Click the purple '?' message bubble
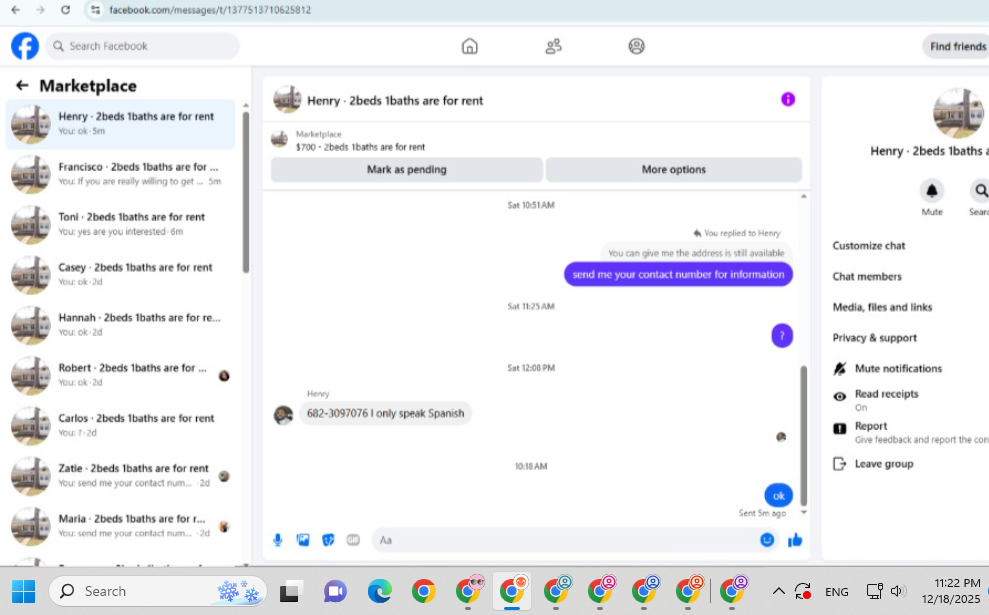This screenshot has height=615, width=989. (x=782, y=336)
